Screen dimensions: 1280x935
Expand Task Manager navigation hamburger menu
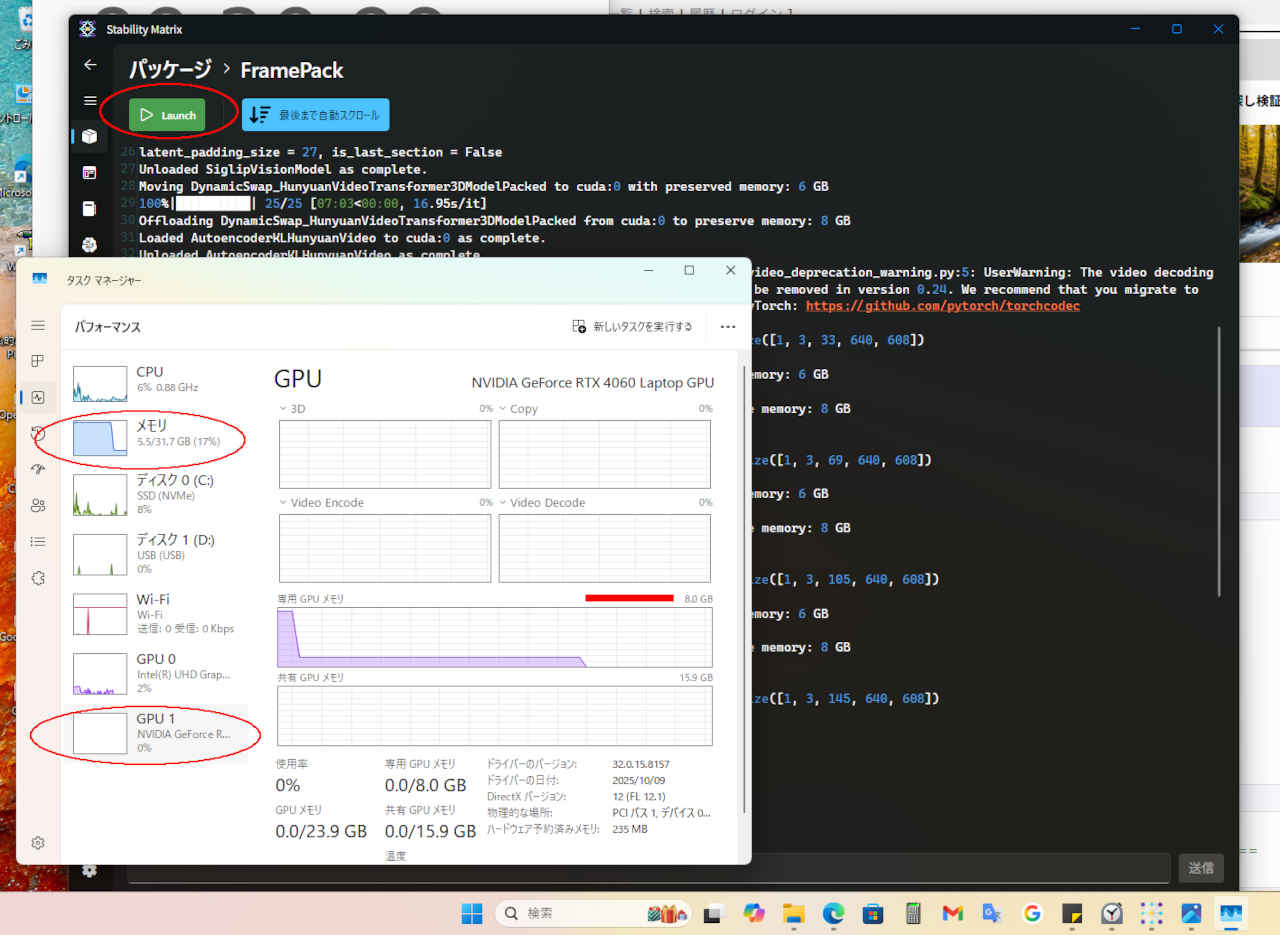tap(38, 325)
